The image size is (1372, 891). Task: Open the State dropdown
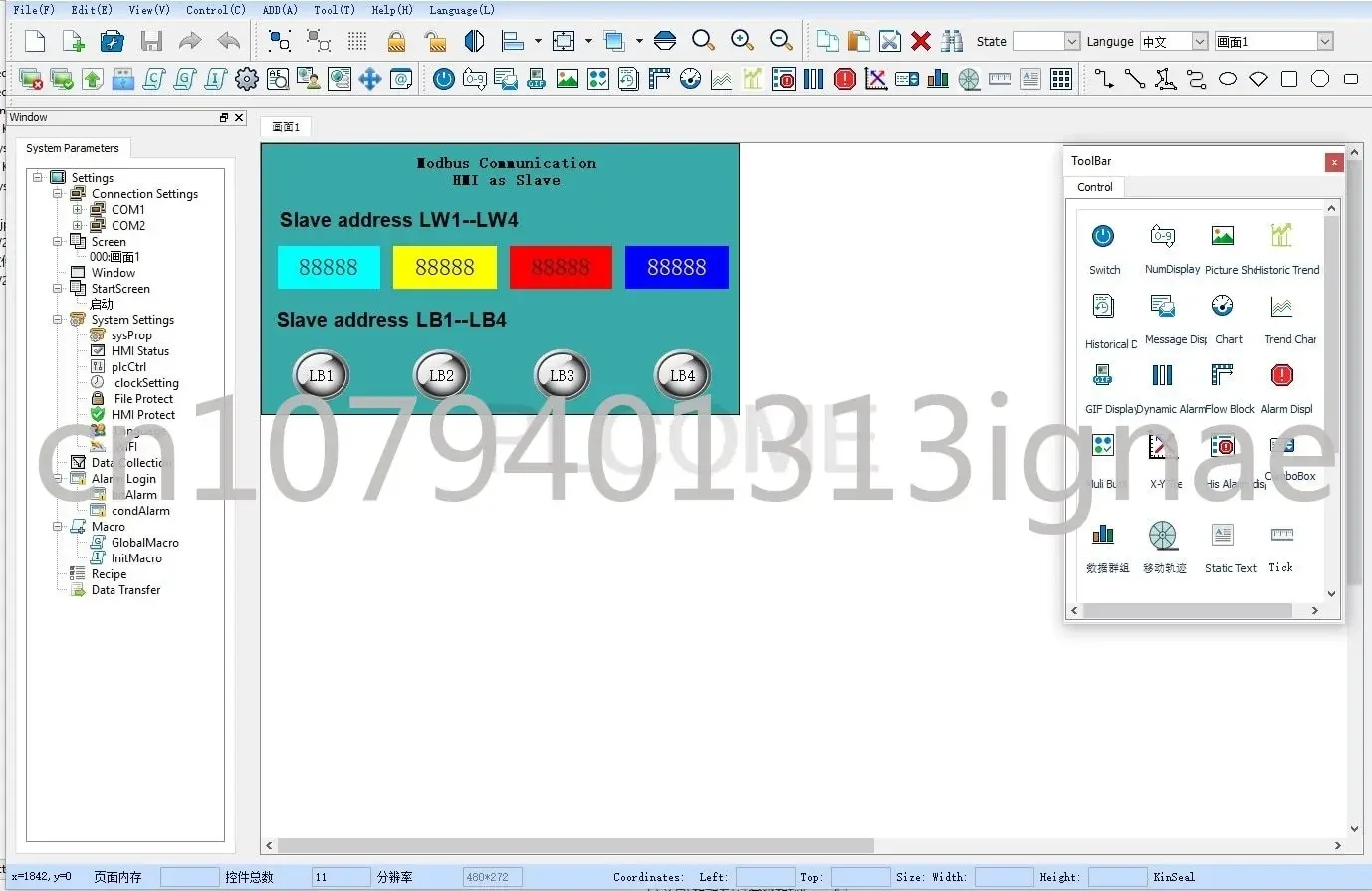click(1071, 41)
